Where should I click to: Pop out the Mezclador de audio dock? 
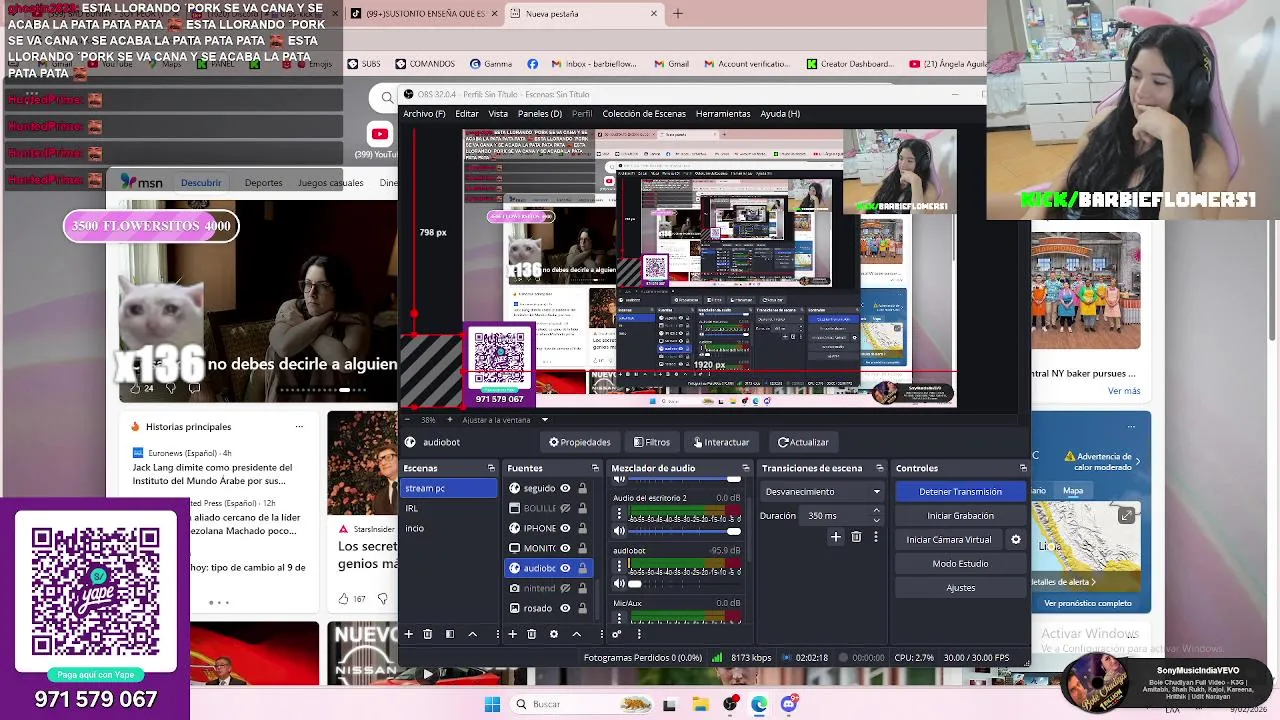745,468
